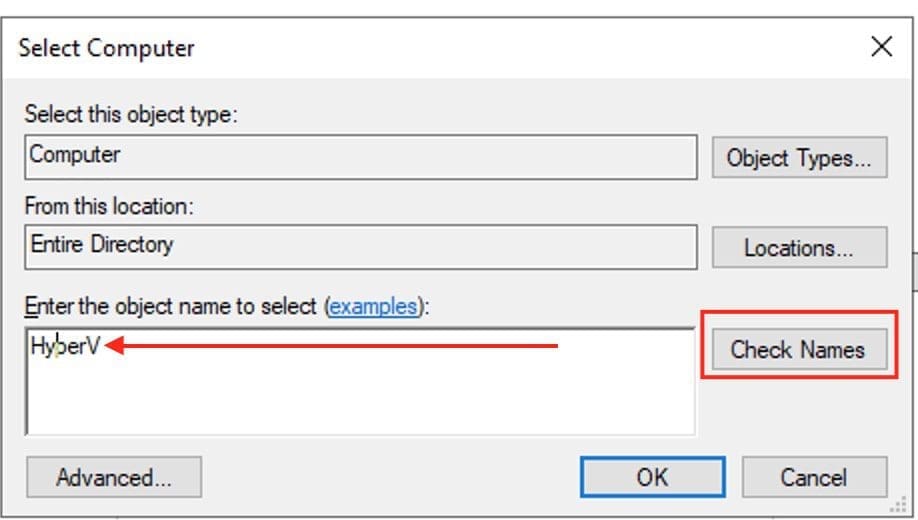918x520 pixels.
Task: Open the examples help link
Action: (373, 306)
